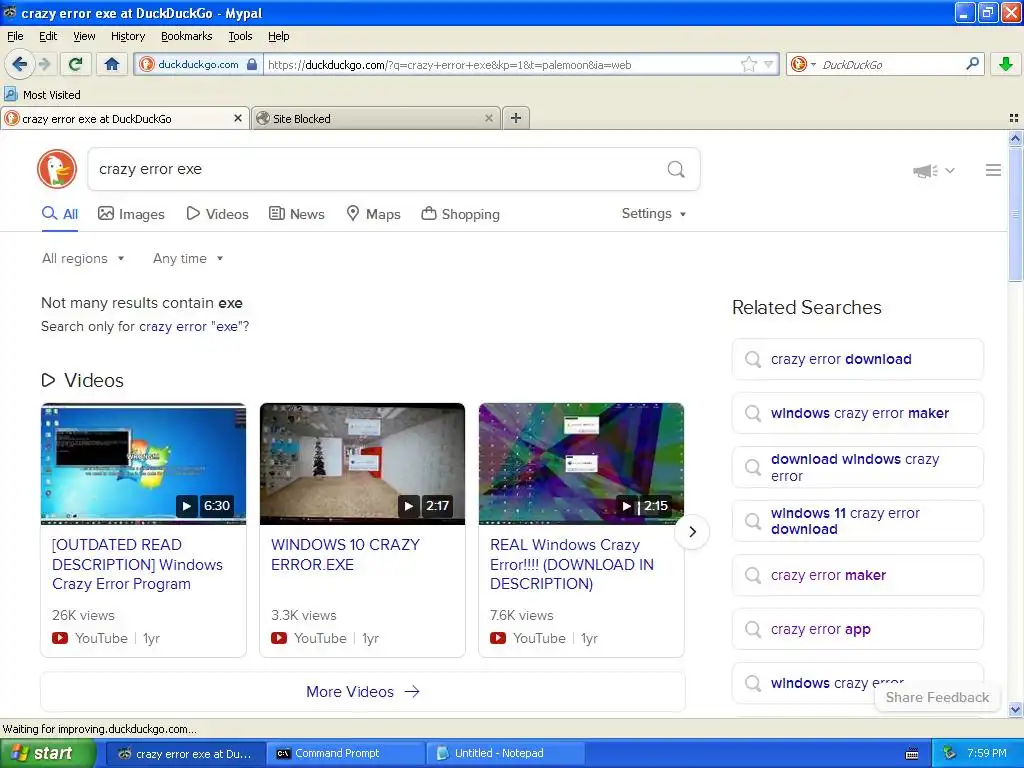The height and width of the screenshot is (768, 1024).
Task: Reload the page with the Refresh icon
Action: coord(76,64)
